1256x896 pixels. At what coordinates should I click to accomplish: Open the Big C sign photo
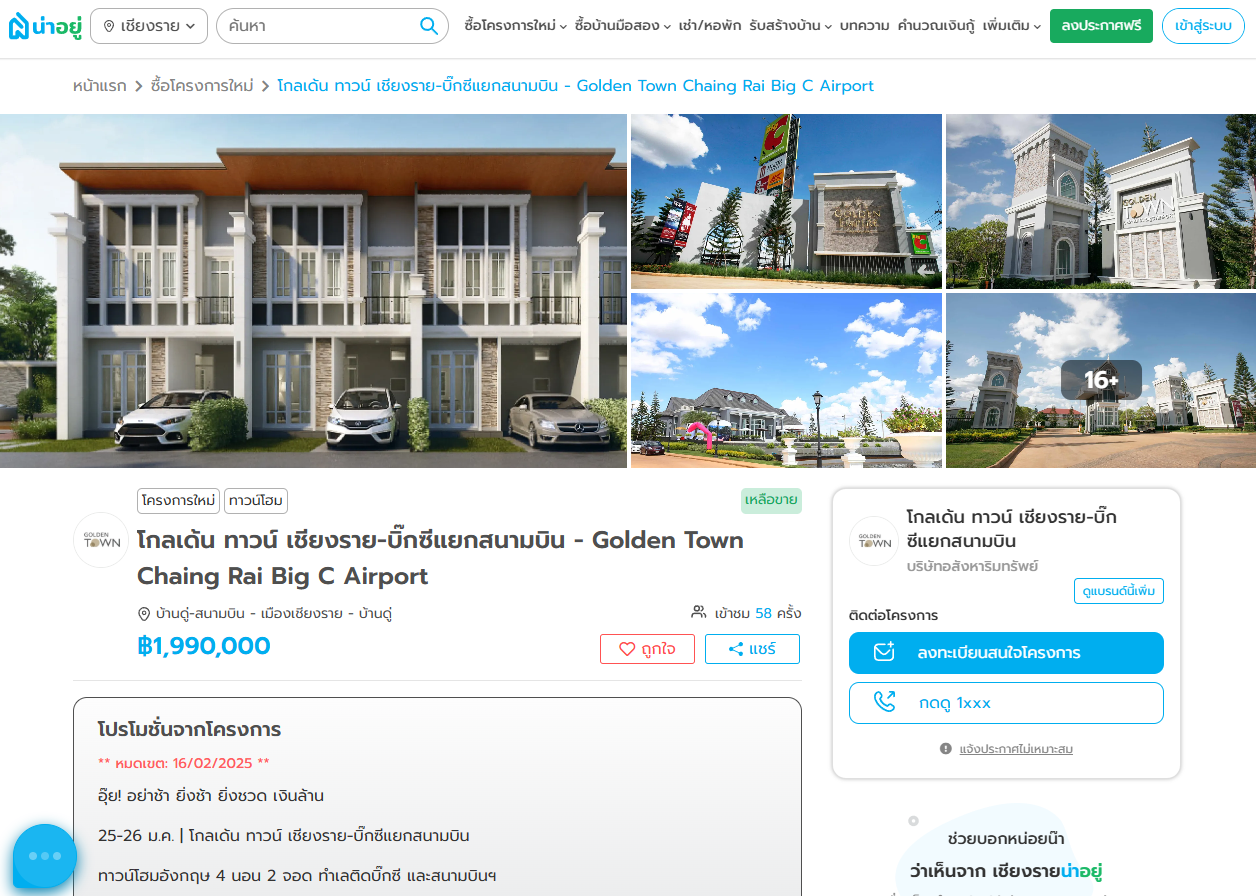point(786,201)
